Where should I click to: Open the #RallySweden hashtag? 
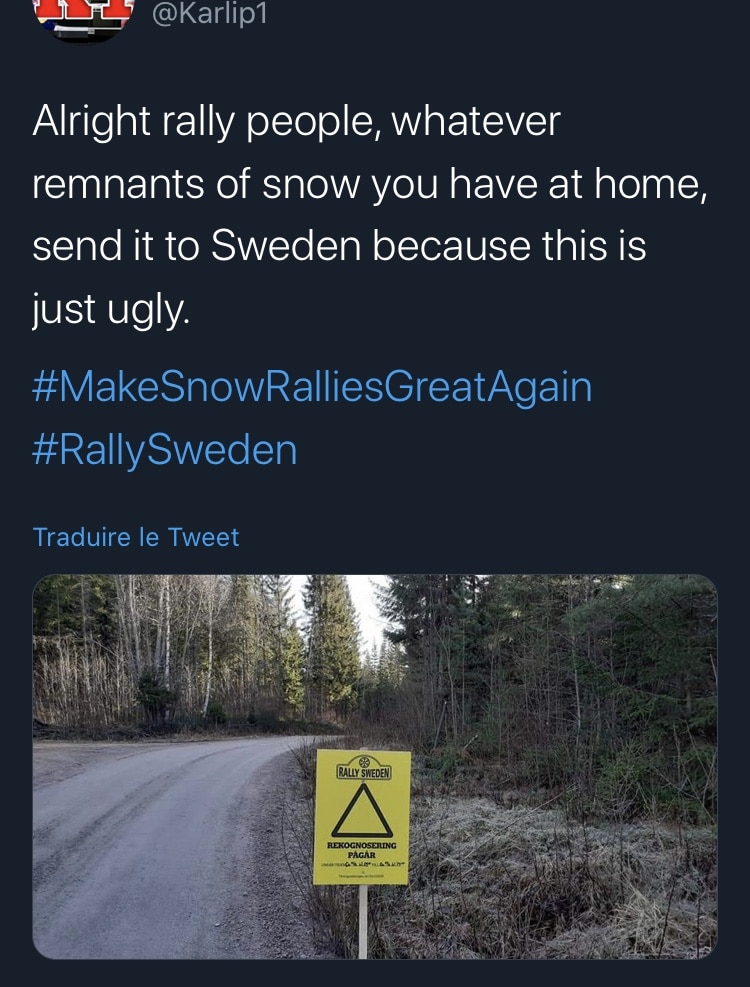[165, 449]
